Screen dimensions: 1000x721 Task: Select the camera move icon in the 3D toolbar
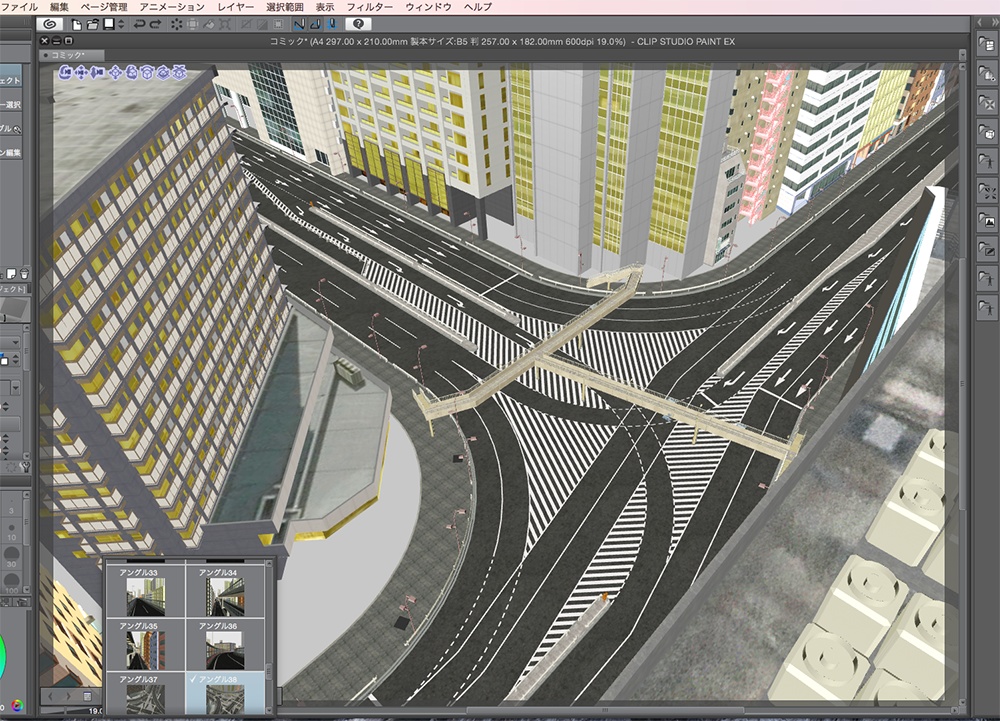pos(81,73)
